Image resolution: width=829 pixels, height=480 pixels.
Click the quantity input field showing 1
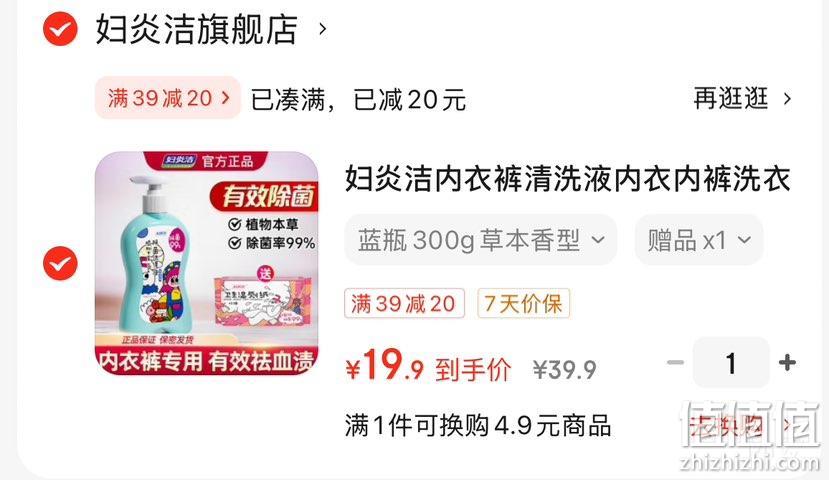(x=731, y=363)
